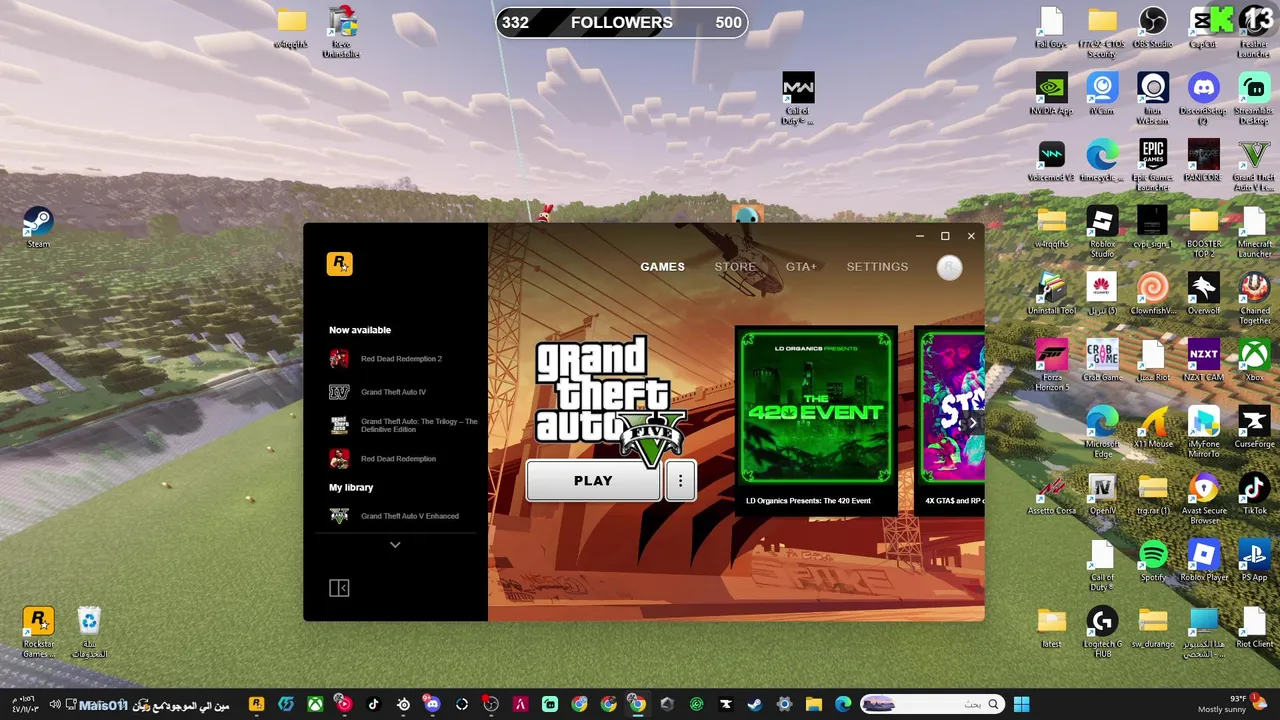Open the volume icon in system tray
Screen dimensions: 1280x720
point(55,705)
